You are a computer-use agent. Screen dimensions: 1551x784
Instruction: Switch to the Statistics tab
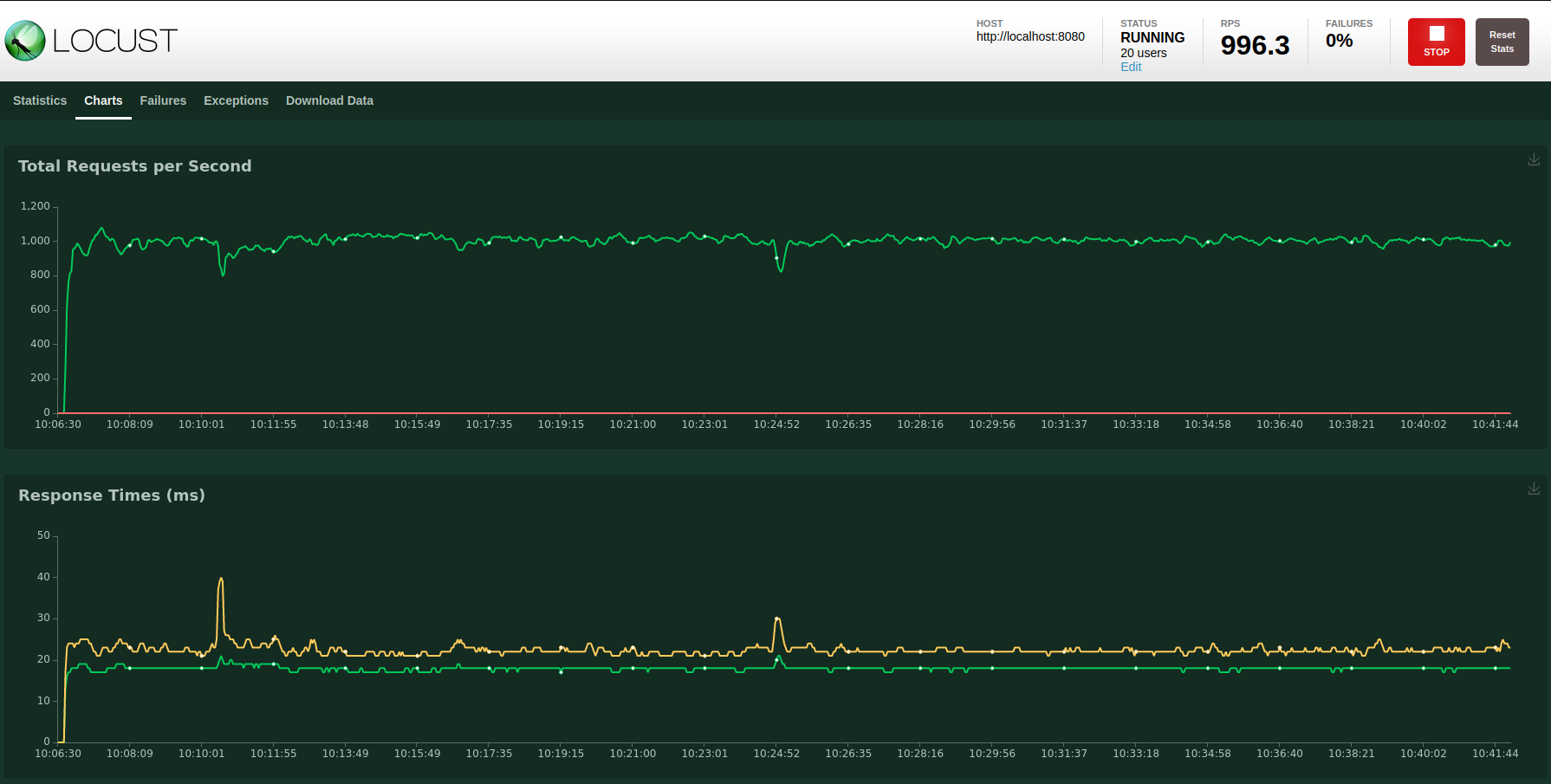40,100
